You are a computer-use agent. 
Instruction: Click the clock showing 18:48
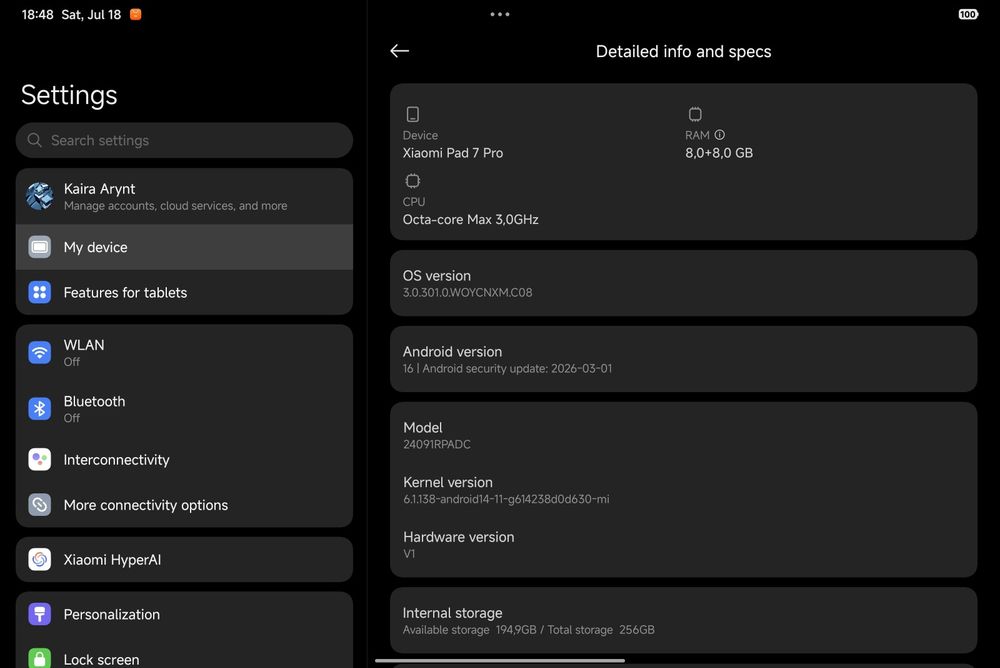coord(38,14)
